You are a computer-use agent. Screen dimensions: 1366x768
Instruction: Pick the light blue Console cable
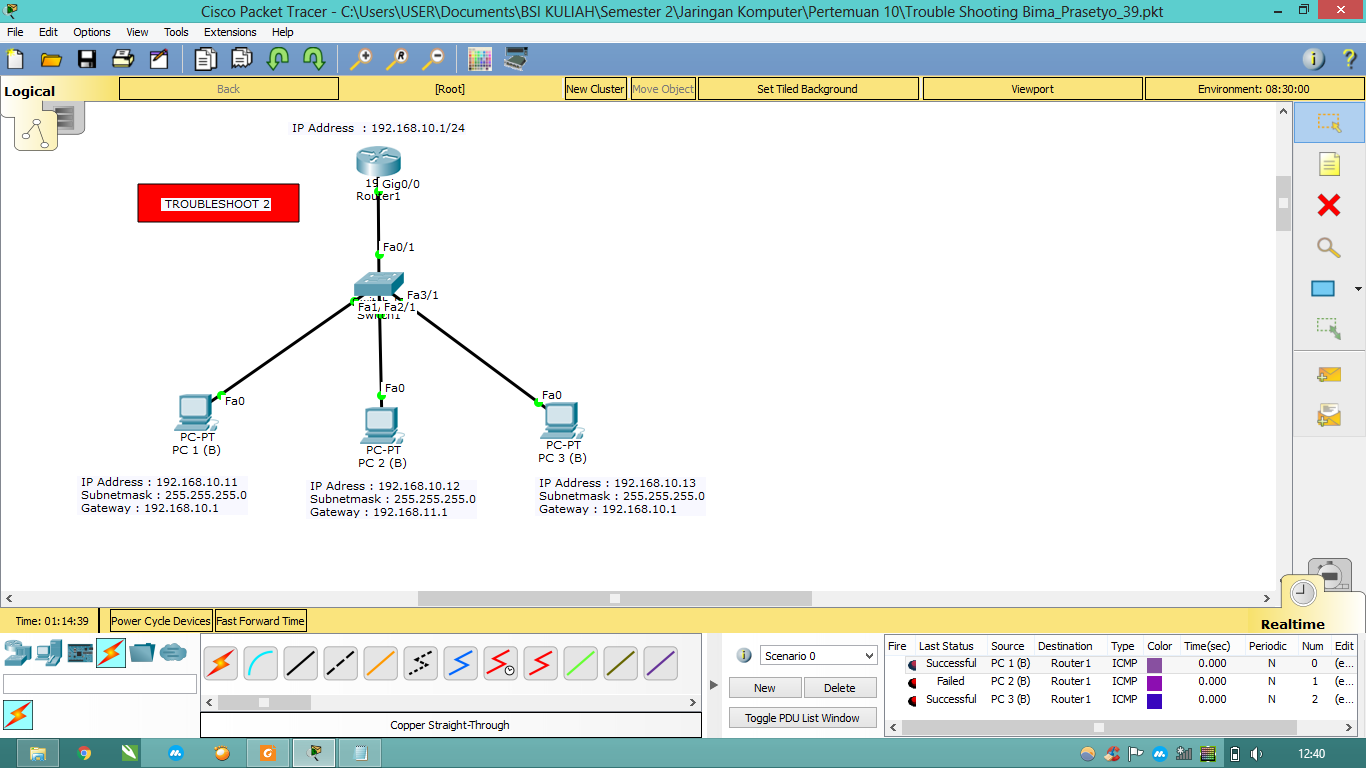261,663
